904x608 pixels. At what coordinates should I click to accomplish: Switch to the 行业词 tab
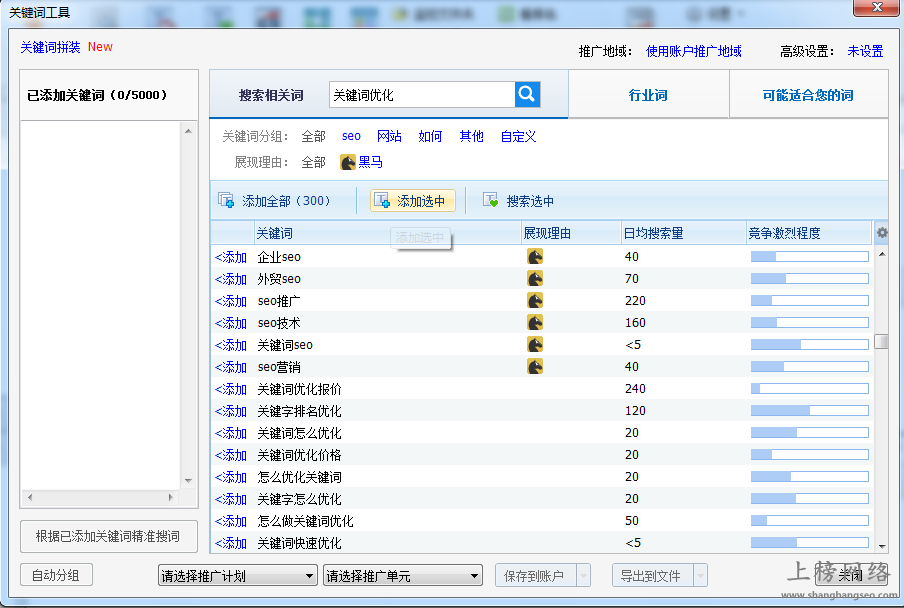[x=648, y=95]
